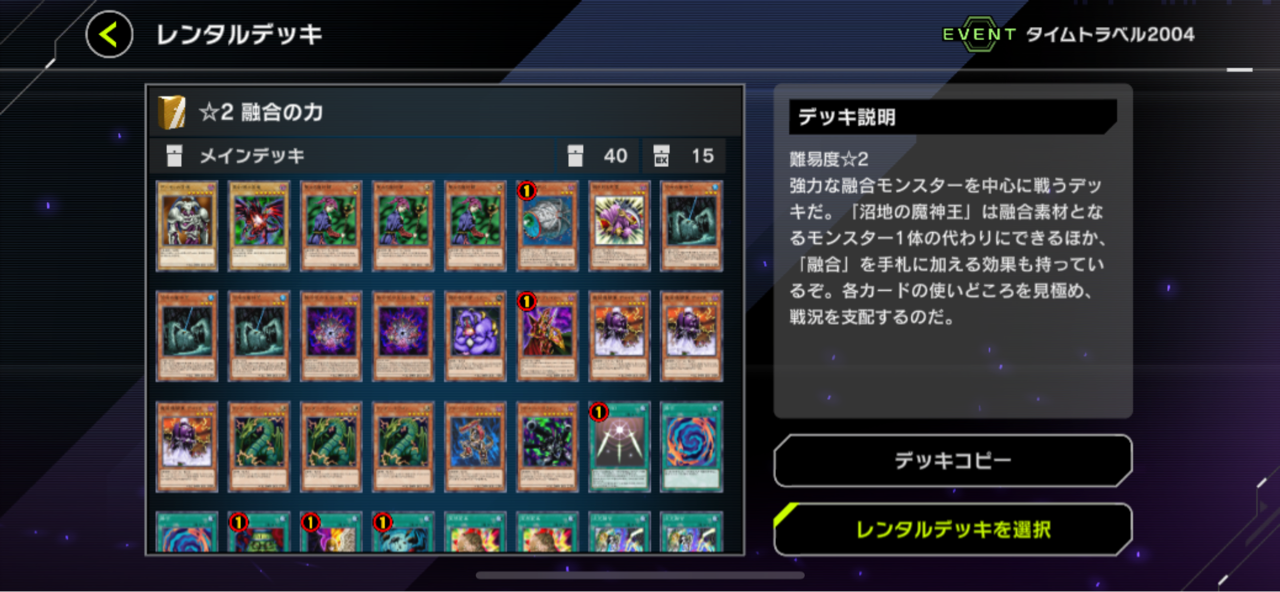Image resolution: width=1280 pixels, height=592 pixels.
Task: Click the EX deck count icon
Action: pos(660,156)
